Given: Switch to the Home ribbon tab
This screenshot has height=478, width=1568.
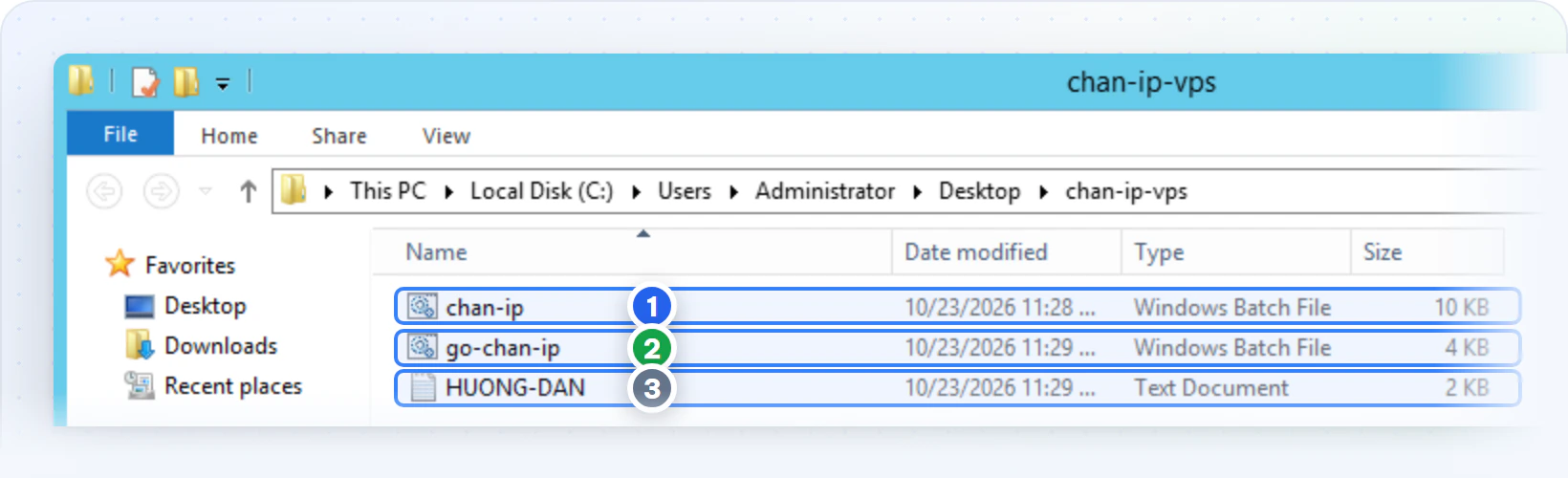Looking at the screenshot, I should (229, 136).
